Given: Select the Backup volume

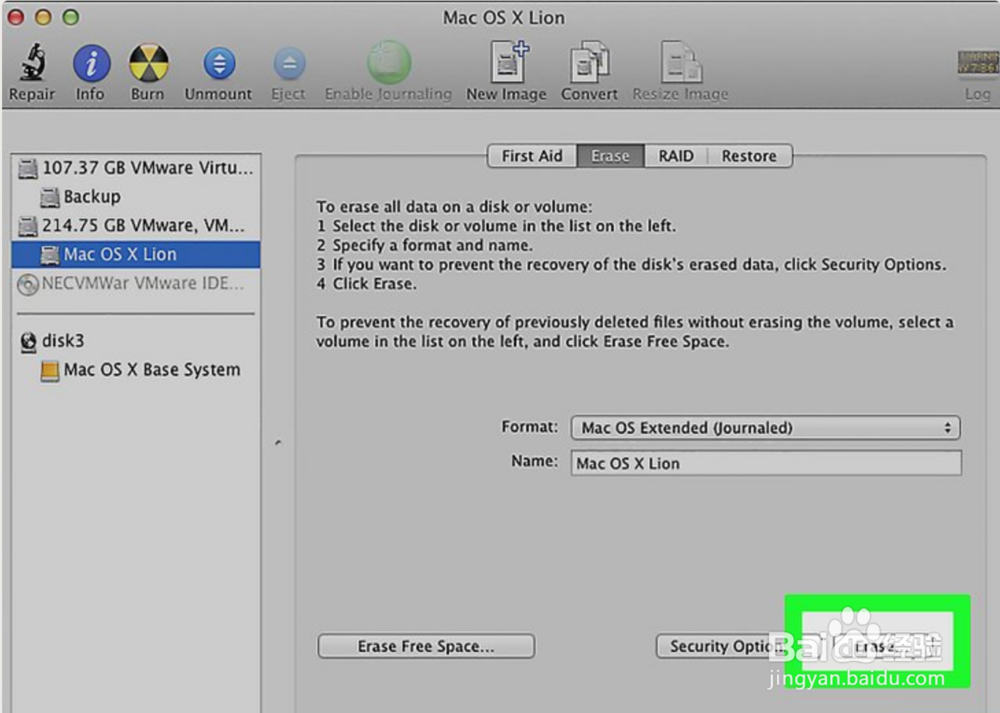Looking at the screenshot, I should point(136,196).
